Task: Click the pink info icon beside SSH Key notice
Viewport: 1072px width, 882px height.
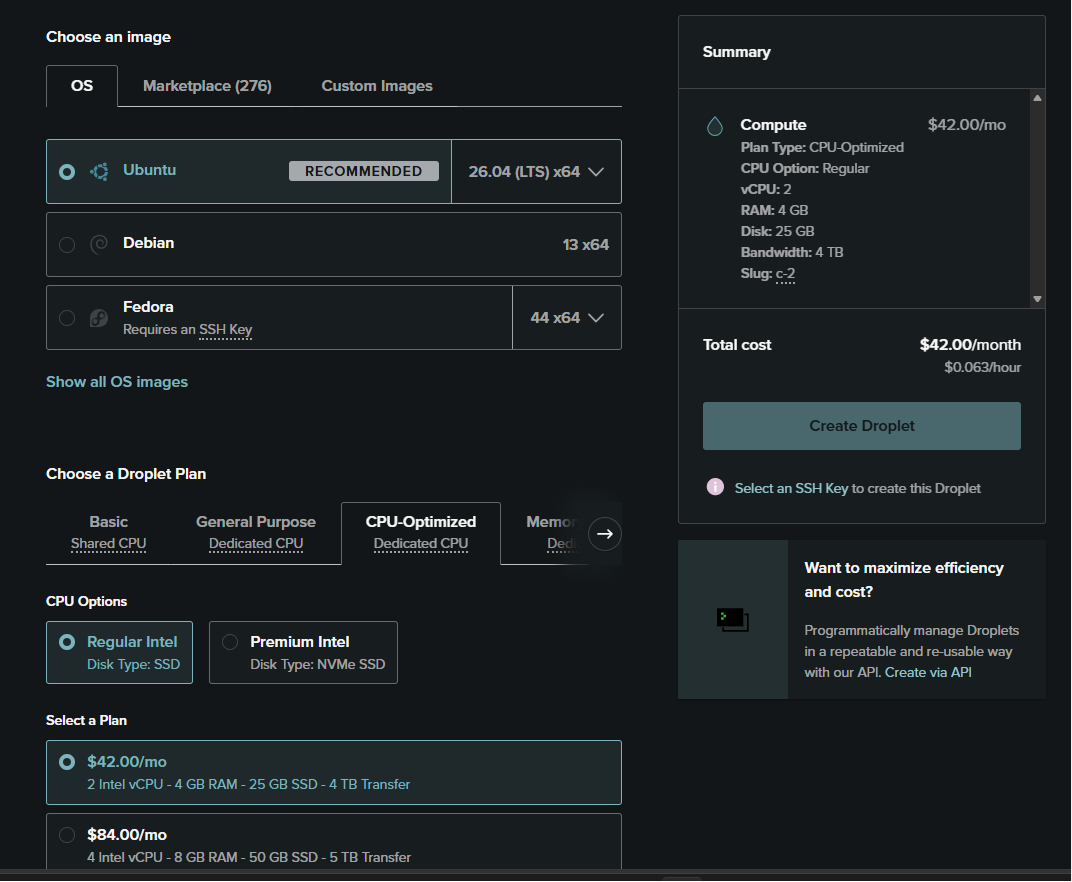Action: click(715, 487)
